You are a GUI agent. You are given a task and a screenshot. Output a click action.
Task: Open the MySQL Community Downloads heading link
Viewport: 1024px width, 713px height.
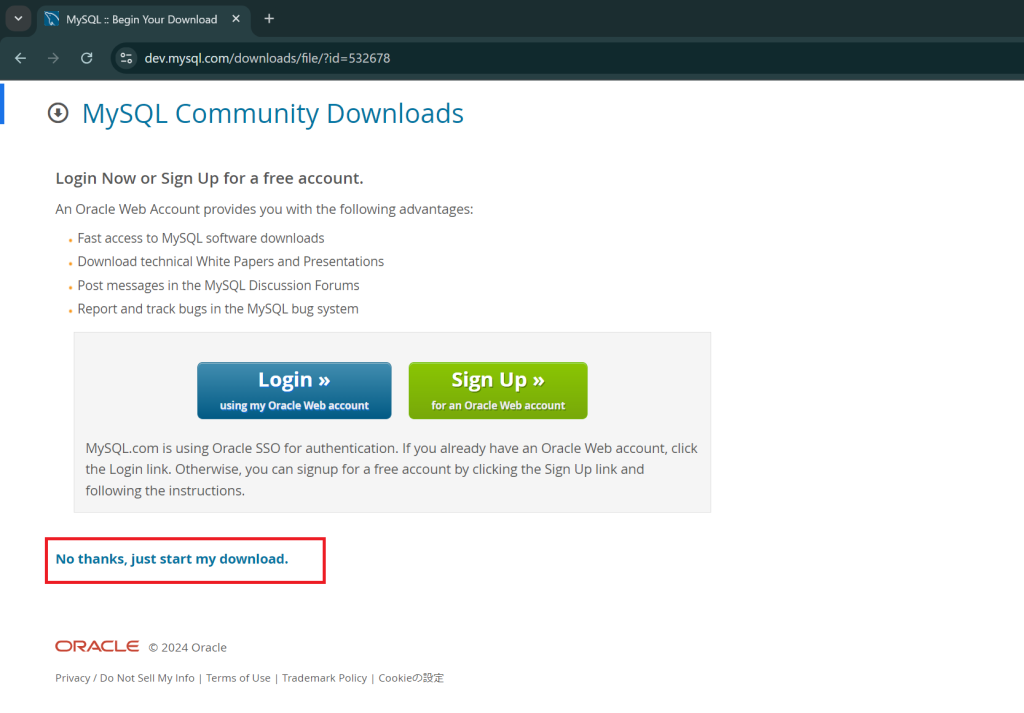(x=272, y=114)
